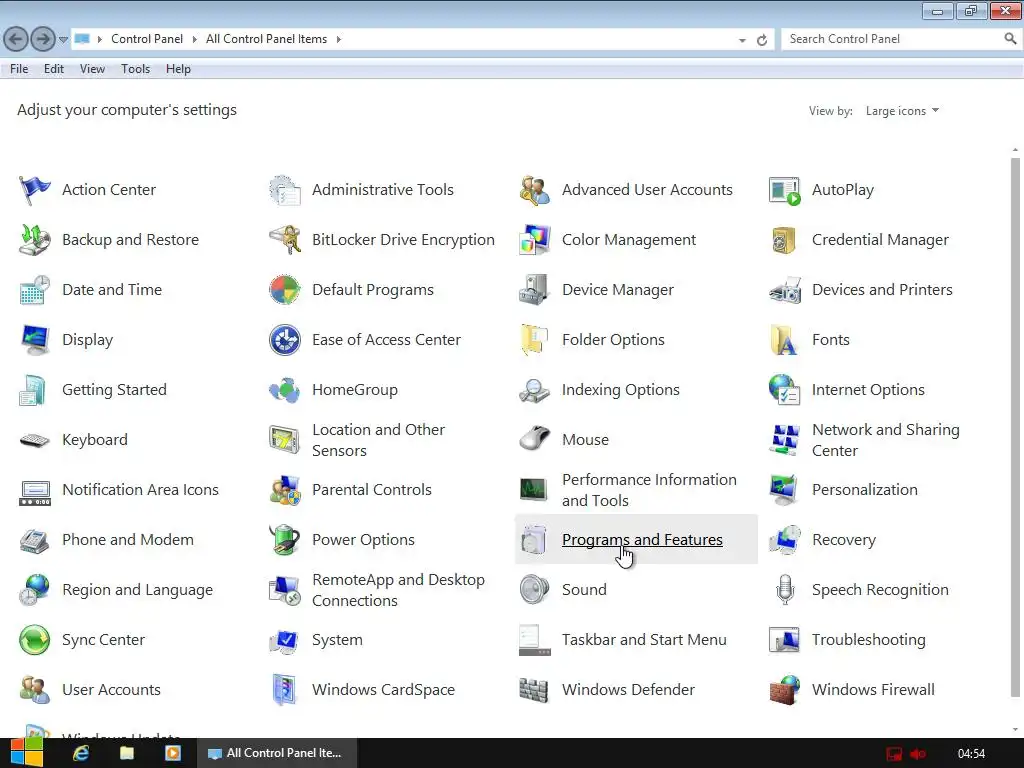1024x768 pixels.
Task: Open the Display monitor icon
Action: (x=34, y=340)
